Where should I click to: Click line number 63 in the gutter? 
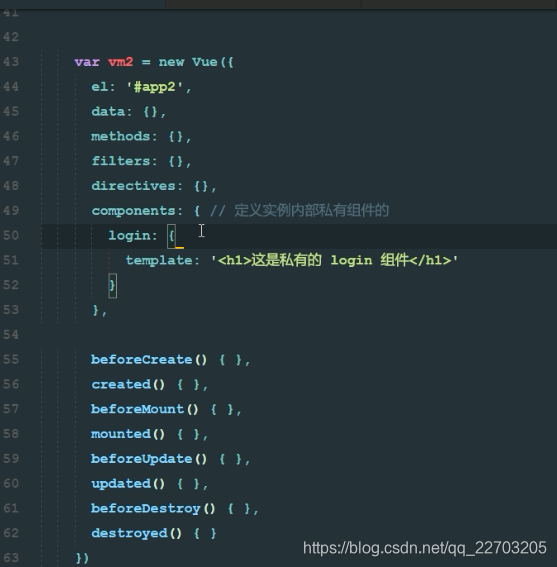point(11,558)
